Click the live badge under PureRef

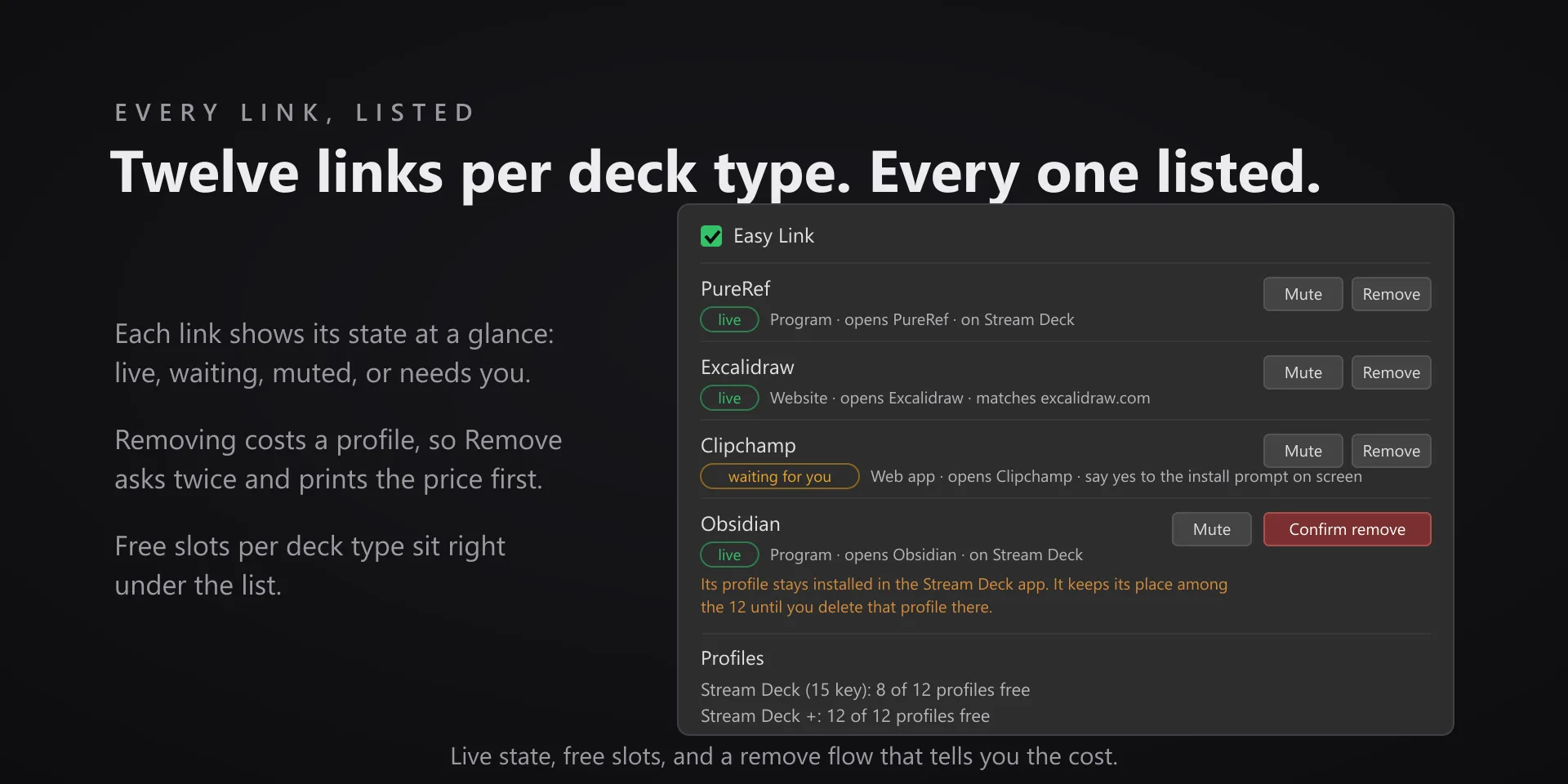click(x=729, y=319)
